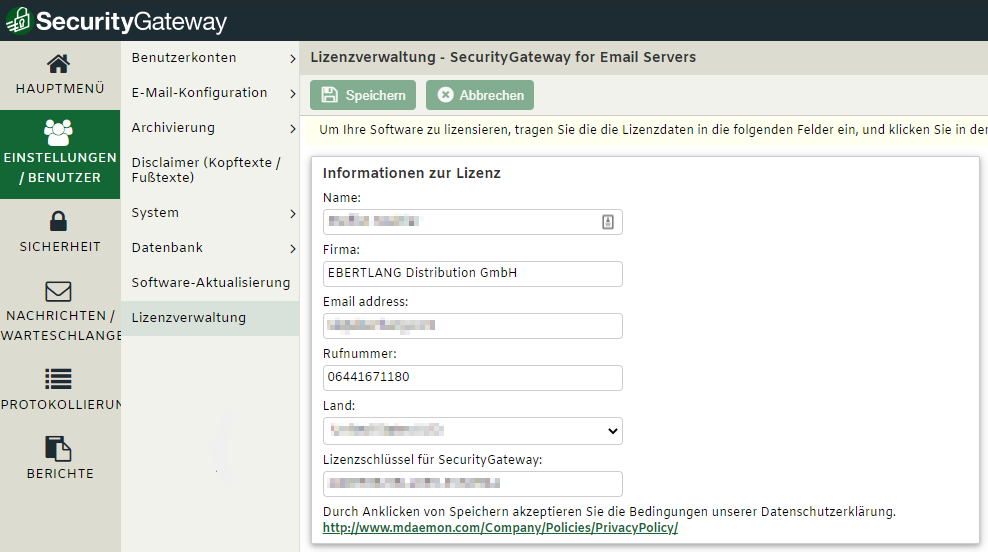
Task: Open Software-Aktualisierung menu item
Action: coord(210,283)
